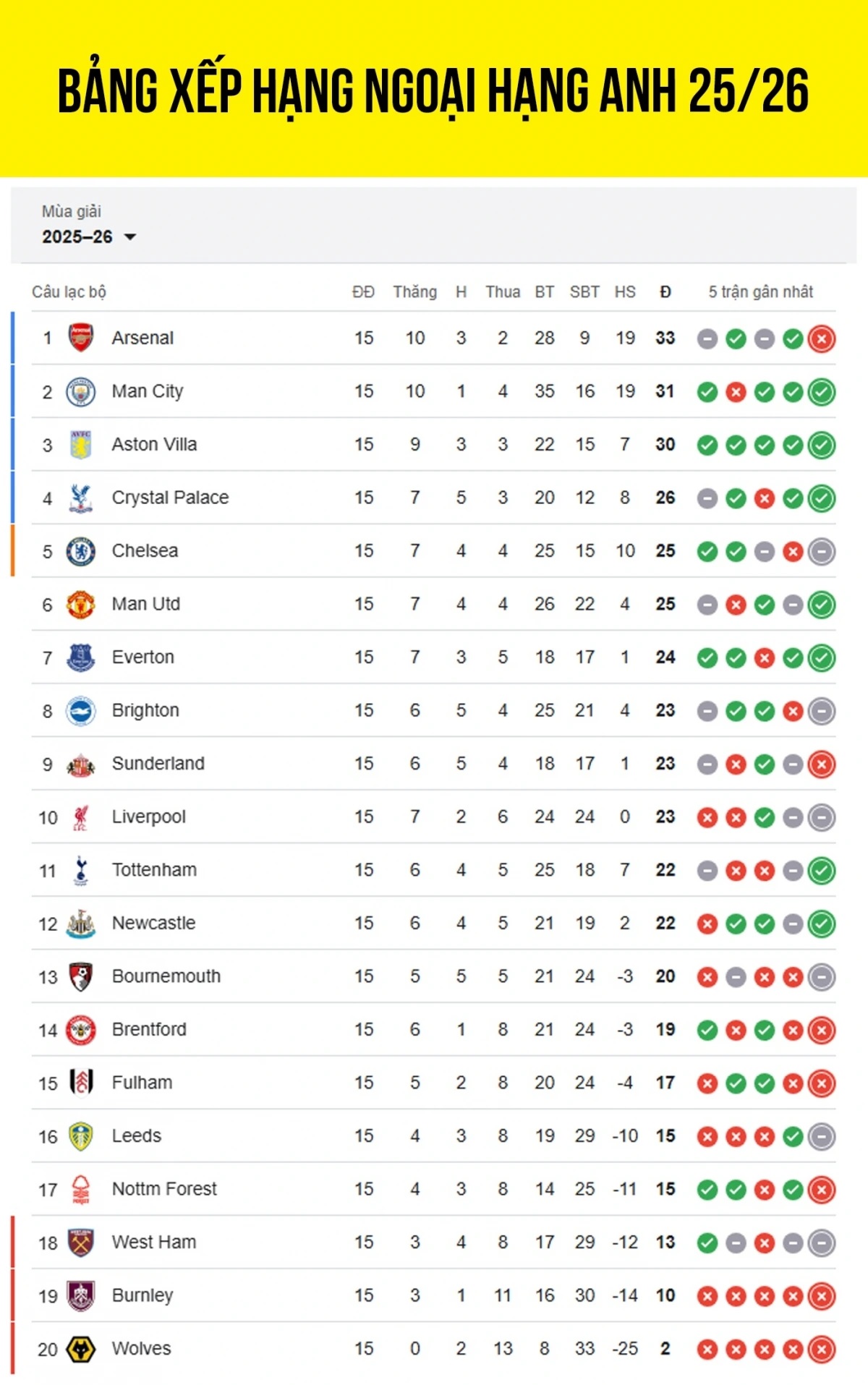This screenshot has width=868, height=1385.
Task: Select the Burnley table row name
Action: tap(142, 1295)
